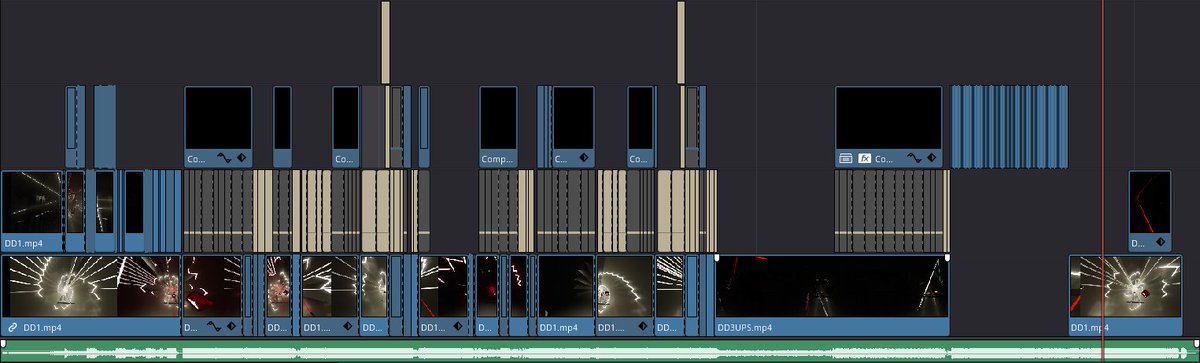Click the left fade handle of DD3UPS.mp4
This screenshot has height=363, width=1200.
coord(717,258)
